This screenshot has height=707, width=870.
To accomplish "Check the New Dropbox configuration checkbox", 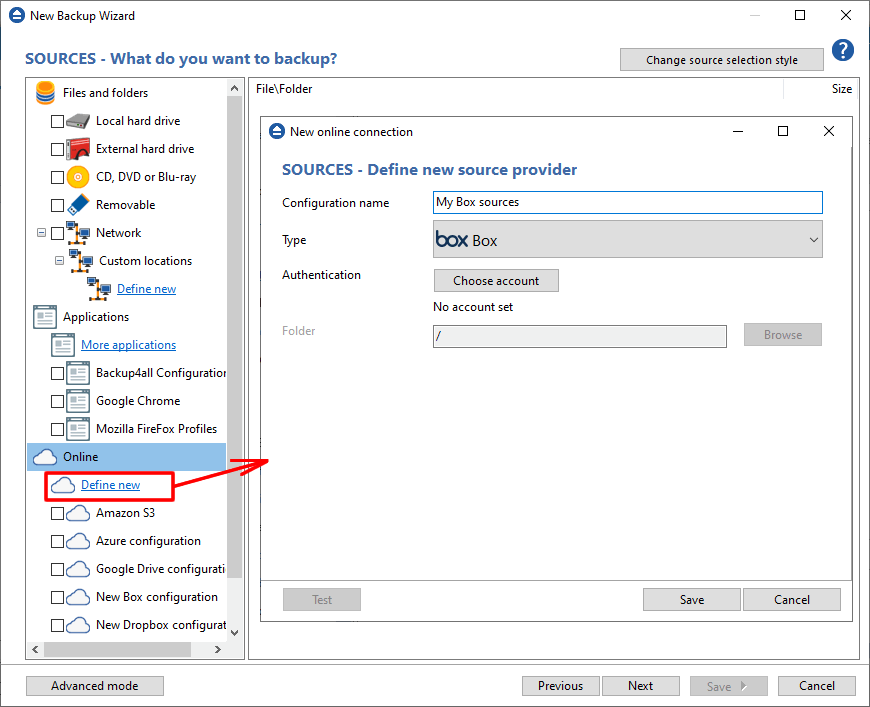I will [57, 625].
